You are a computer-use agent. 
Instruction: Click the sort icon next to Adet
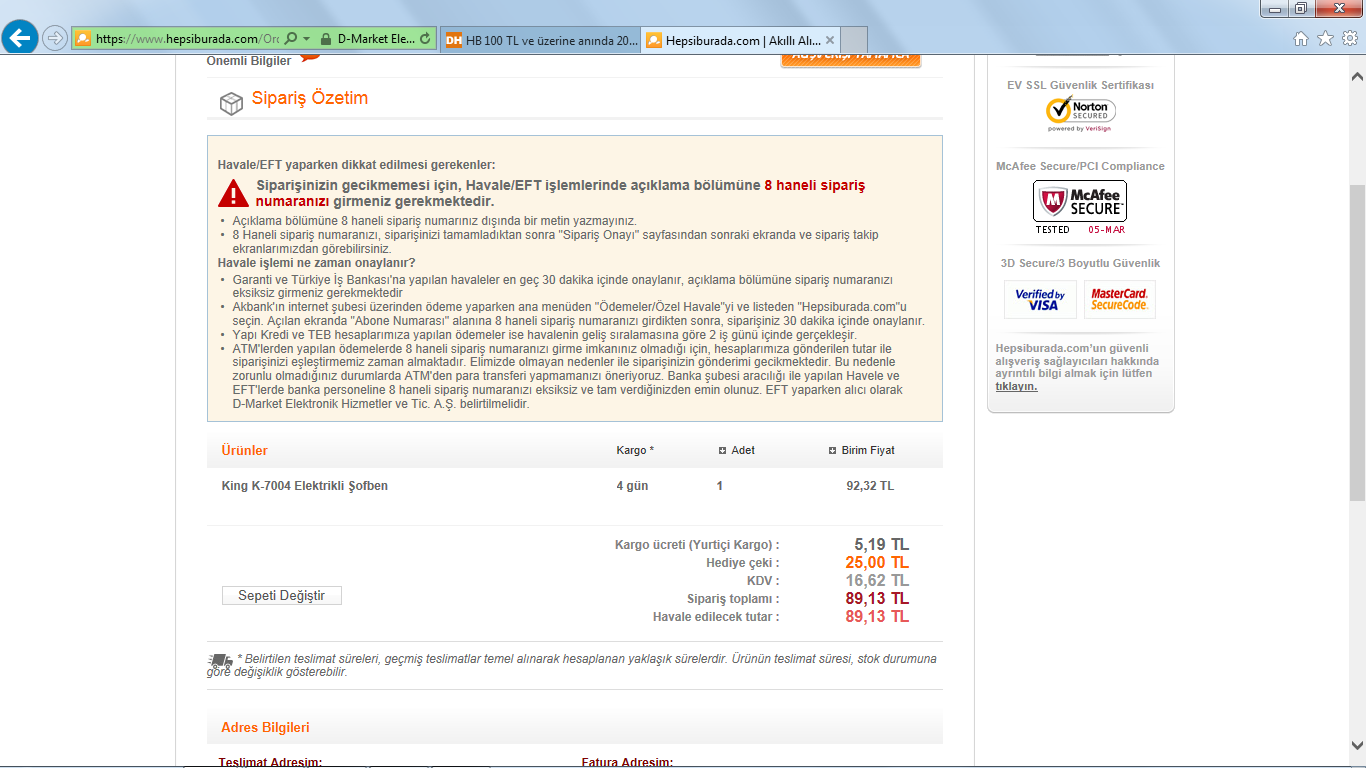pyautogui.click(x=722, y=451)
